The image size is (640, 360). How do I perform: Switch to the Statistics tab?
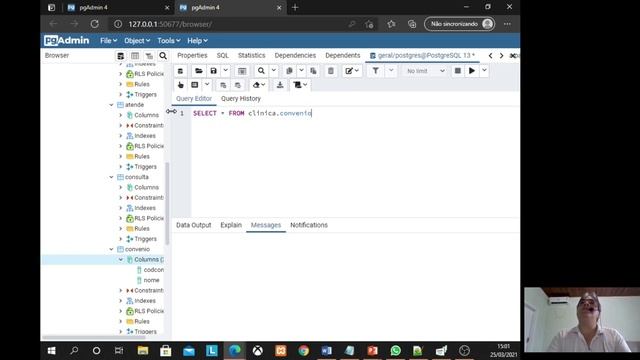coord(251,56)
